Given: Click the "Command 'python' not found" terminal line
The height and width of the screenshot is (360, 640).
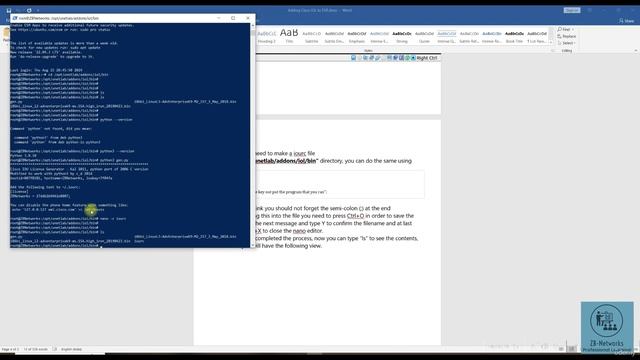Looking at the screenshot, I should (51, 129).
